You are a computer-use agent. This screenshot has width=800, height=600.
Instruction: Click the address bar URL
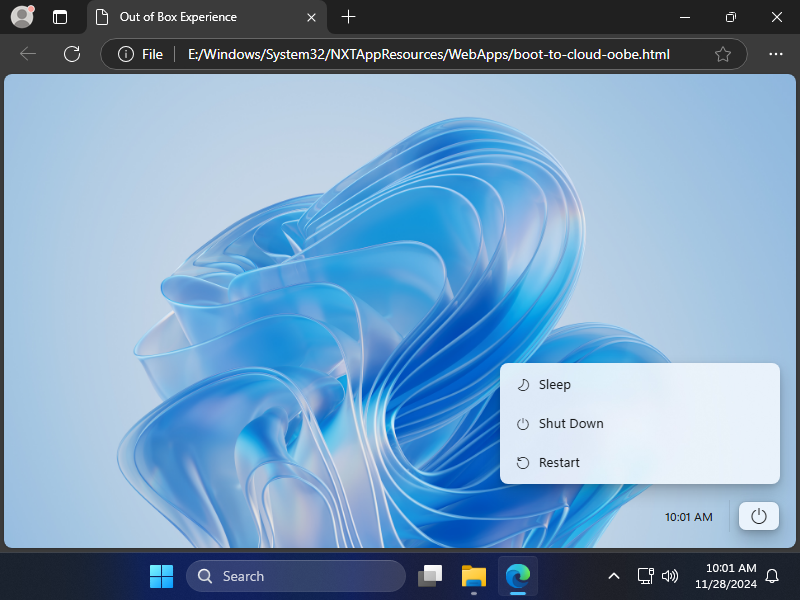(x=429, y=54)
